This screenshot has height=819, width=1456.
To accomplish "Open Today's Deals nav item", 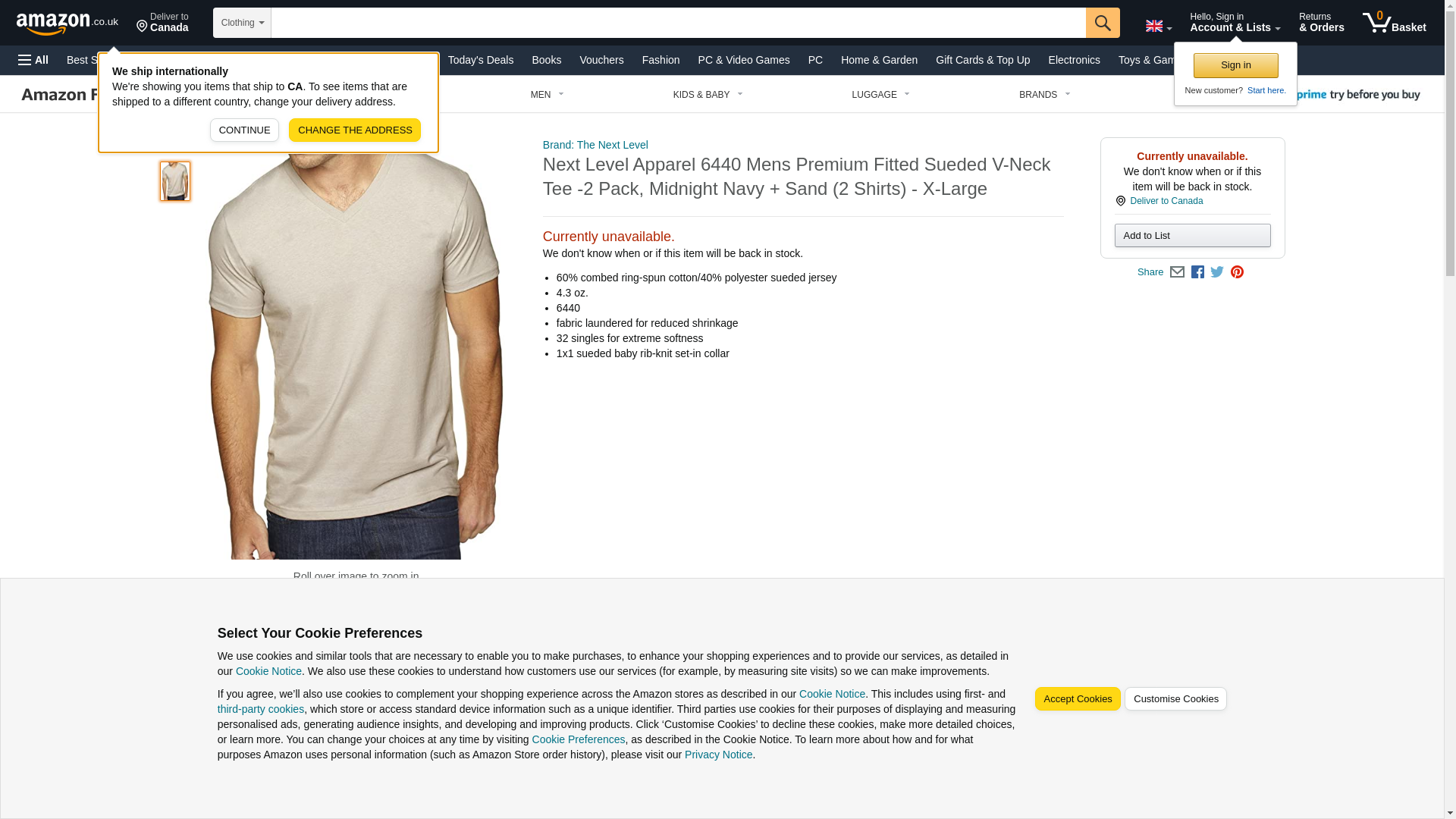I will pyautogui.click(x=481, y=60).
